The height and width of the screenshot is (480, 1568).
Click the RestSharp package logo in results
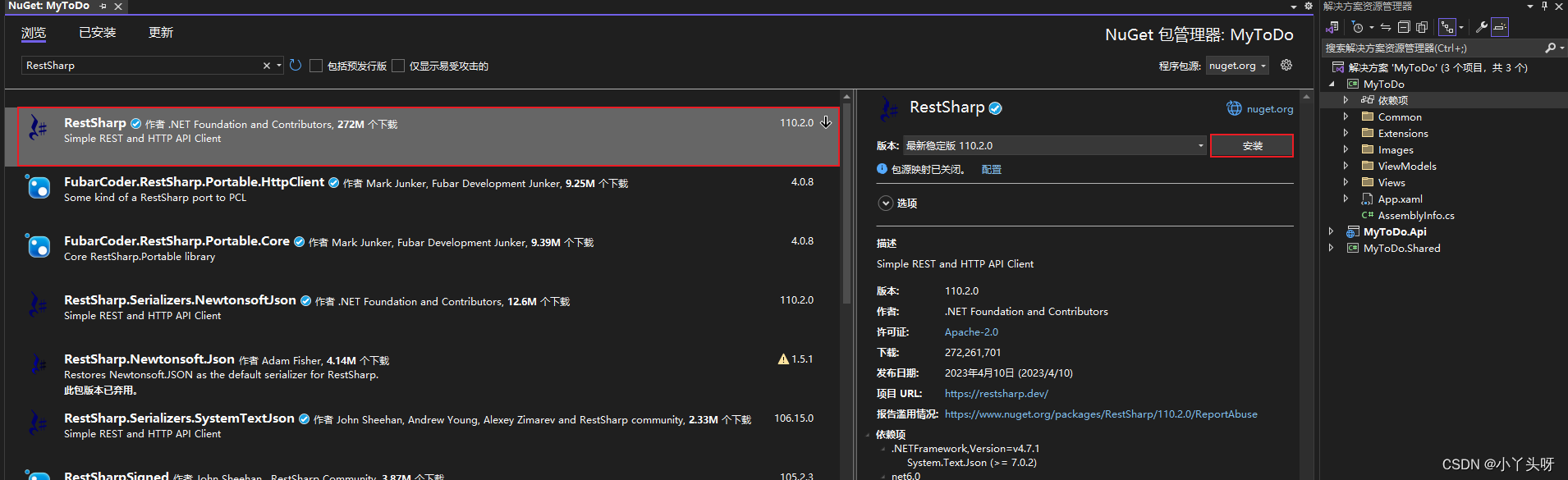38,127
